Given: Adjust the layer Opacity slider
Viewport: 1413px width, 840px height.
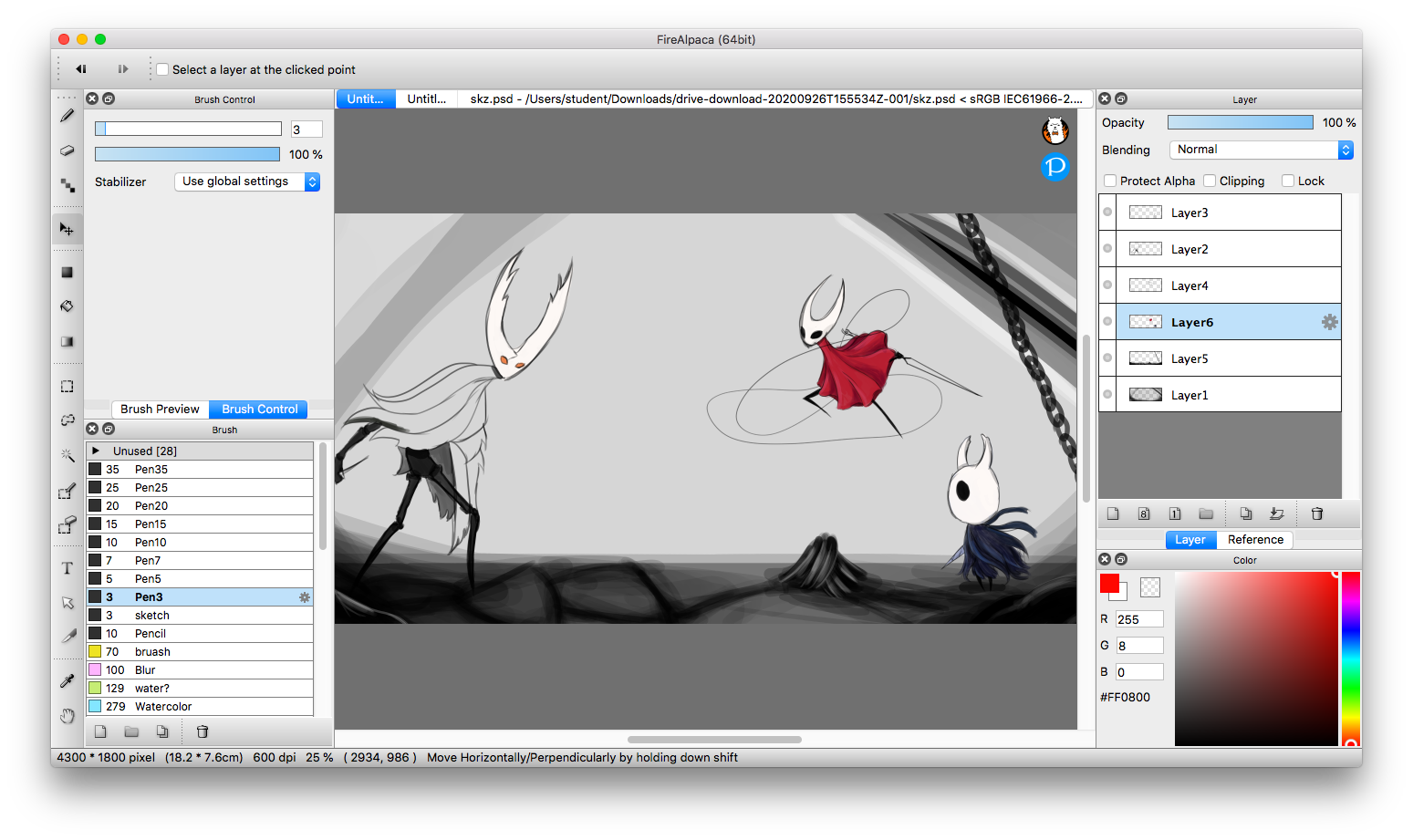Looking at the screenshot, I should pyautogui.click(x=1241, y=122).
